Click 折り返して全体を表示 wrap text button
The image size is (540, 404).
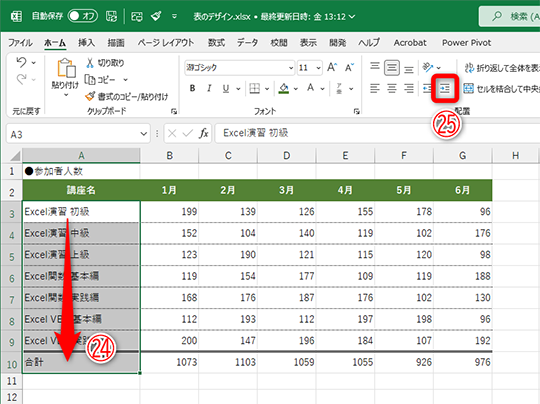pyautogui.click(x=502, y=68)
